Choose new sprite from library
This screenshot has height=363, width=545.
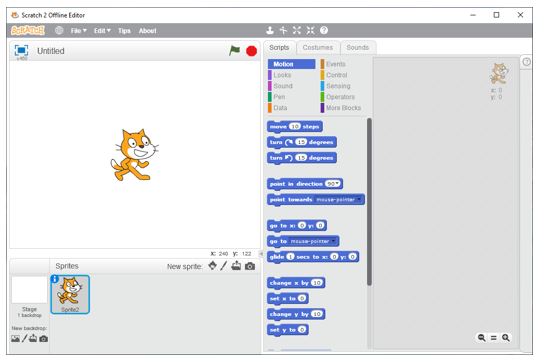212,266
